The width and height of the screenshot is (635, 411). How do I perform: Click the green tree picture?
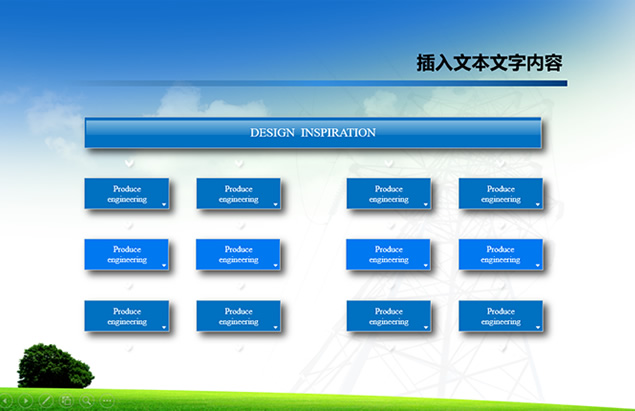55,366
